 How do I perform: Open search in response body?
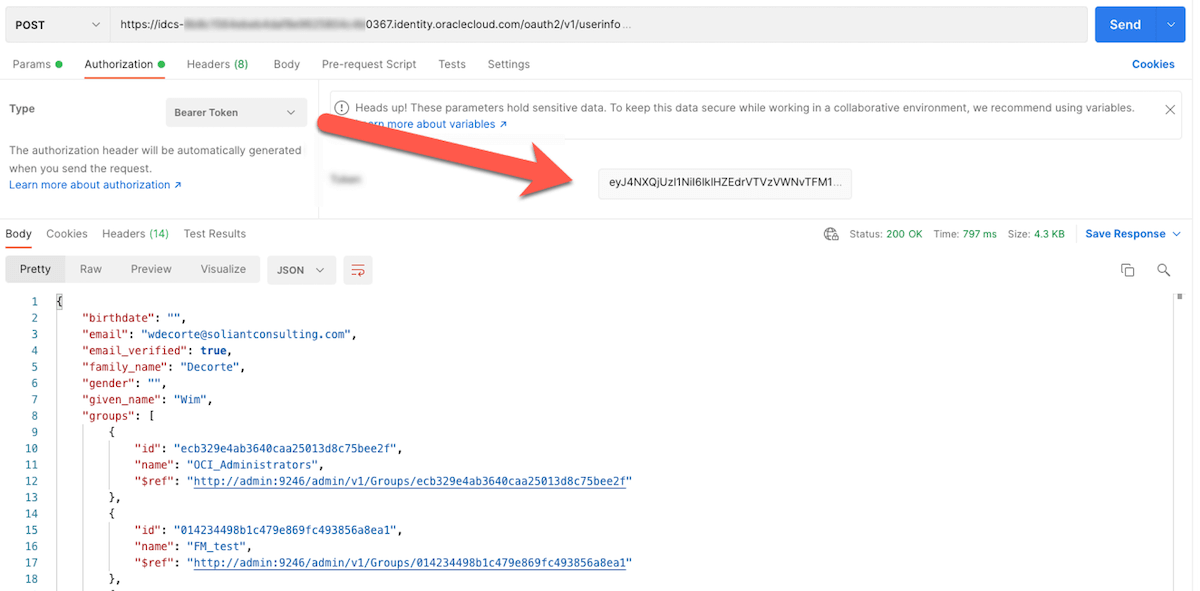pos(1163,270)
